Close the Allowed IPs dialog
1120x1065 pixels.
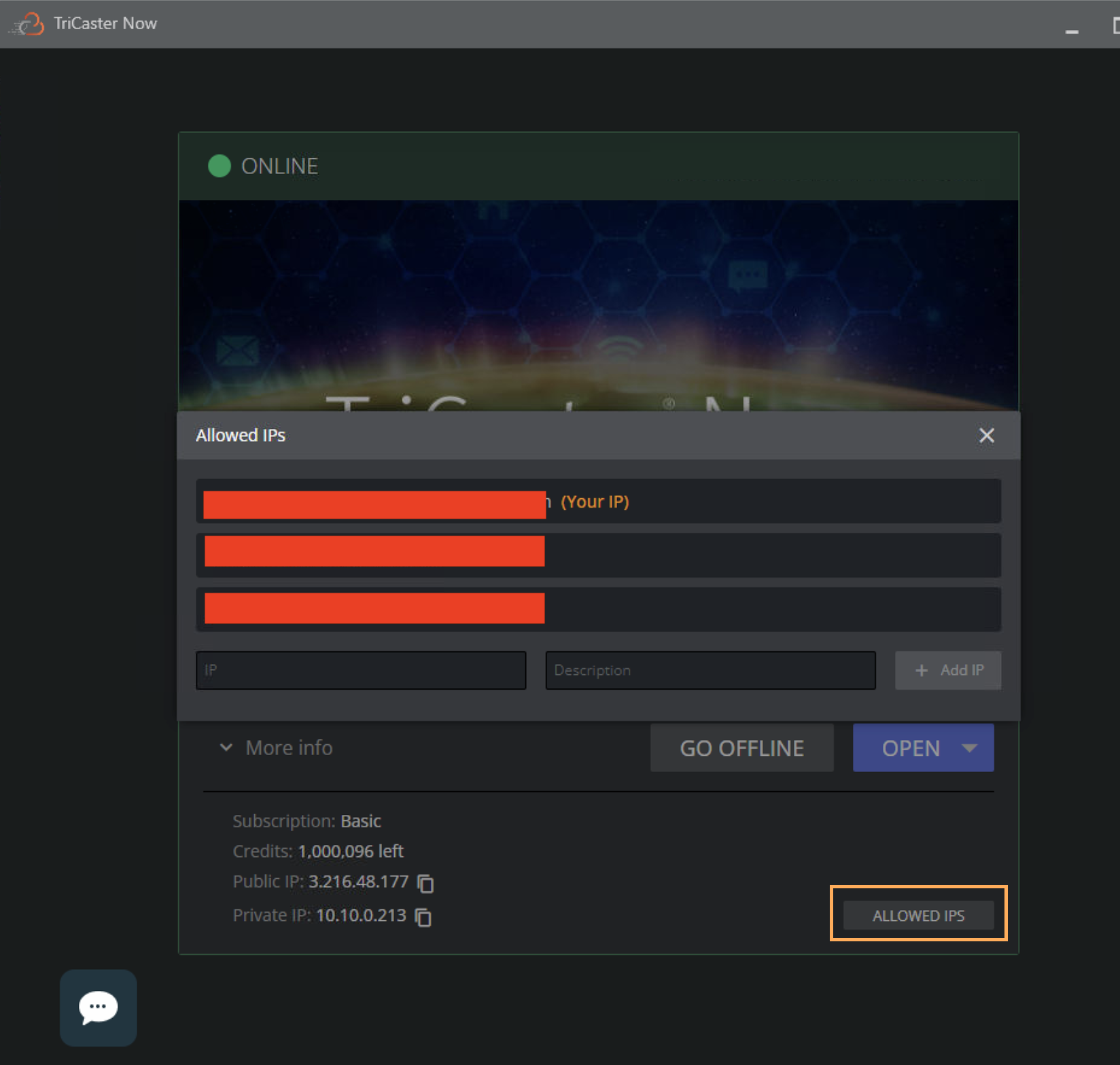tap(986, 436)
